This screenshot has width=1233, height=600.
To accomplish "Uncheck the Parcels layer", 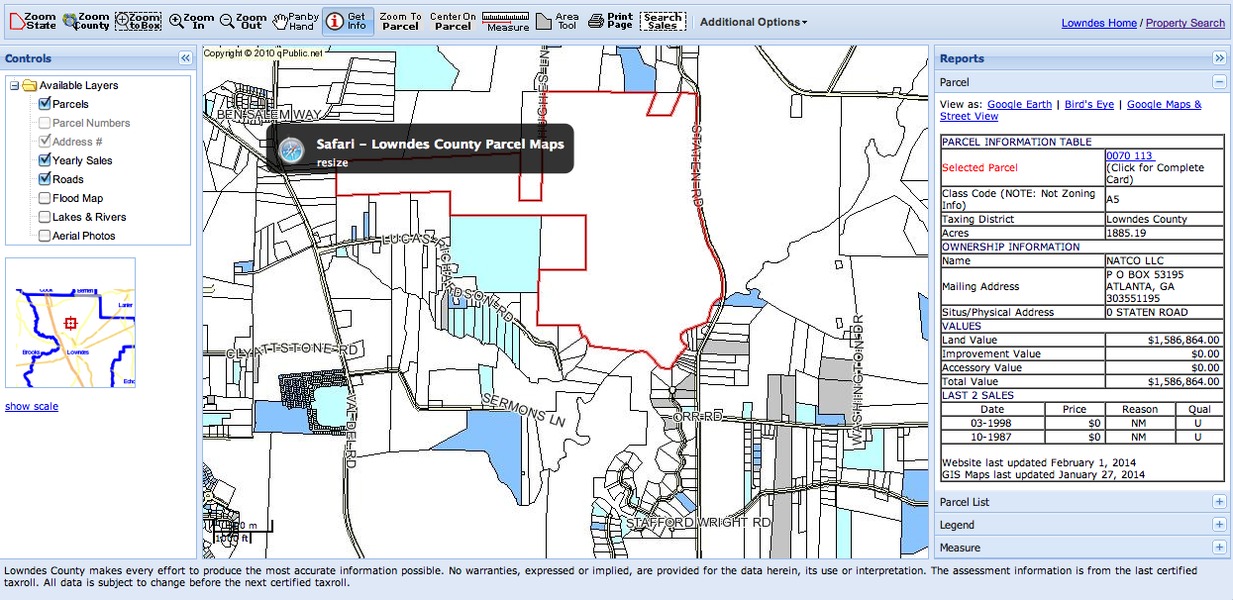I will tap(45, 104).
